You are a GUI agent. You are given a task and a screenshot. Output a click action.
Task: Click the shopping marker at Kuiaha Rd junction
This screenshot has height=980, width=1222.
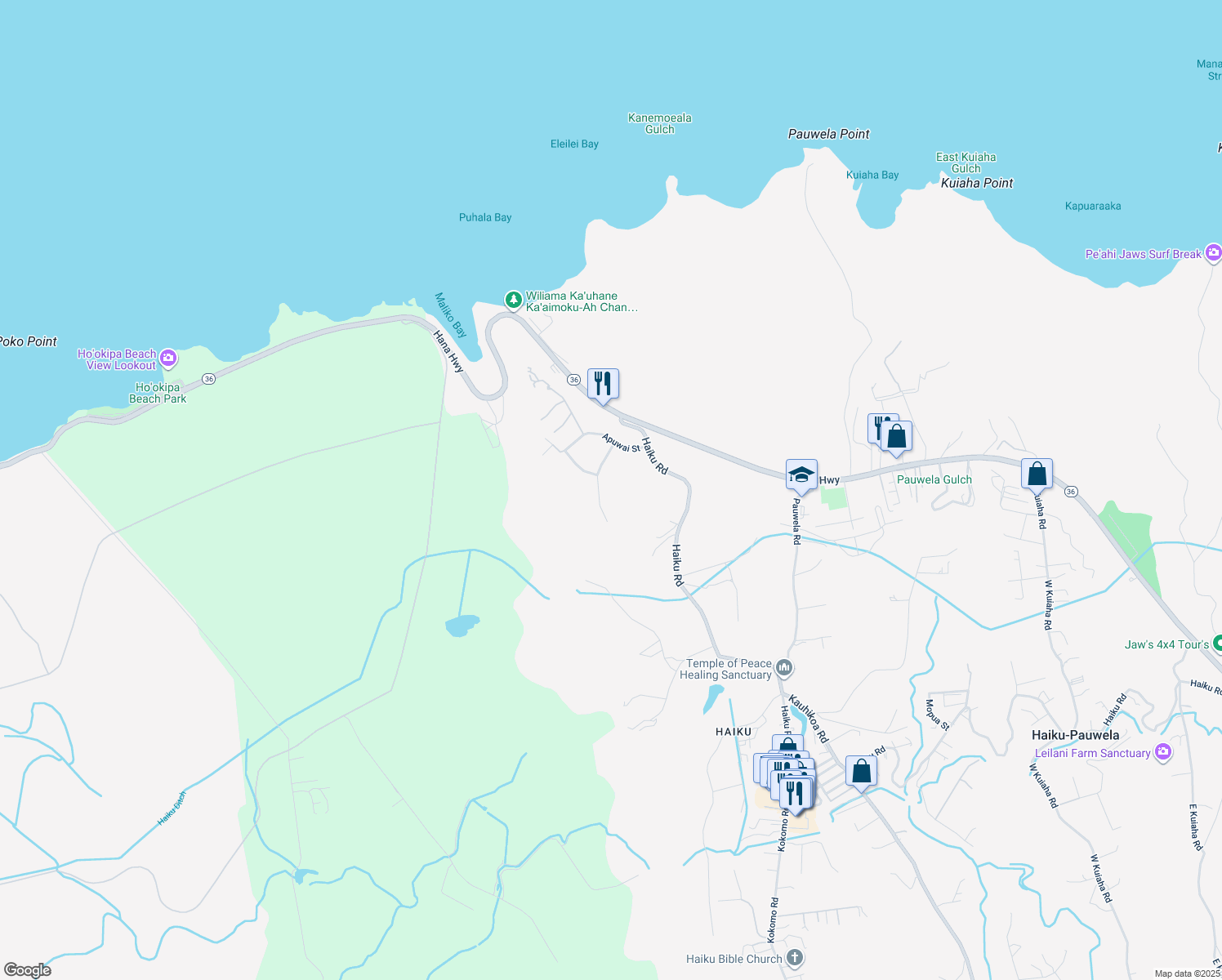(x=1037, y=474)
